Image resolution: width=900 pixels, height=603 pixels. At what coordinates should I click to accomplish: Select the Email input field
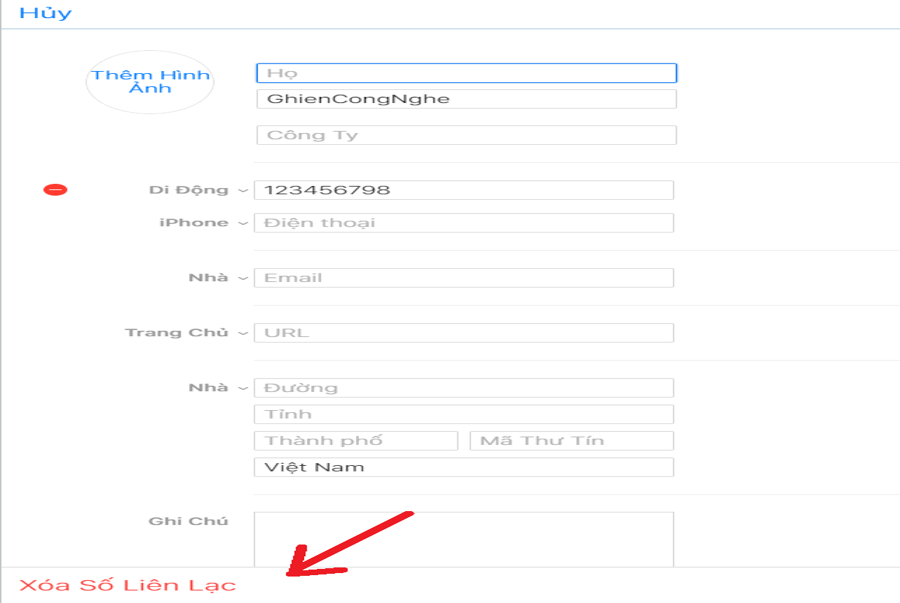(x=464, y=278)
